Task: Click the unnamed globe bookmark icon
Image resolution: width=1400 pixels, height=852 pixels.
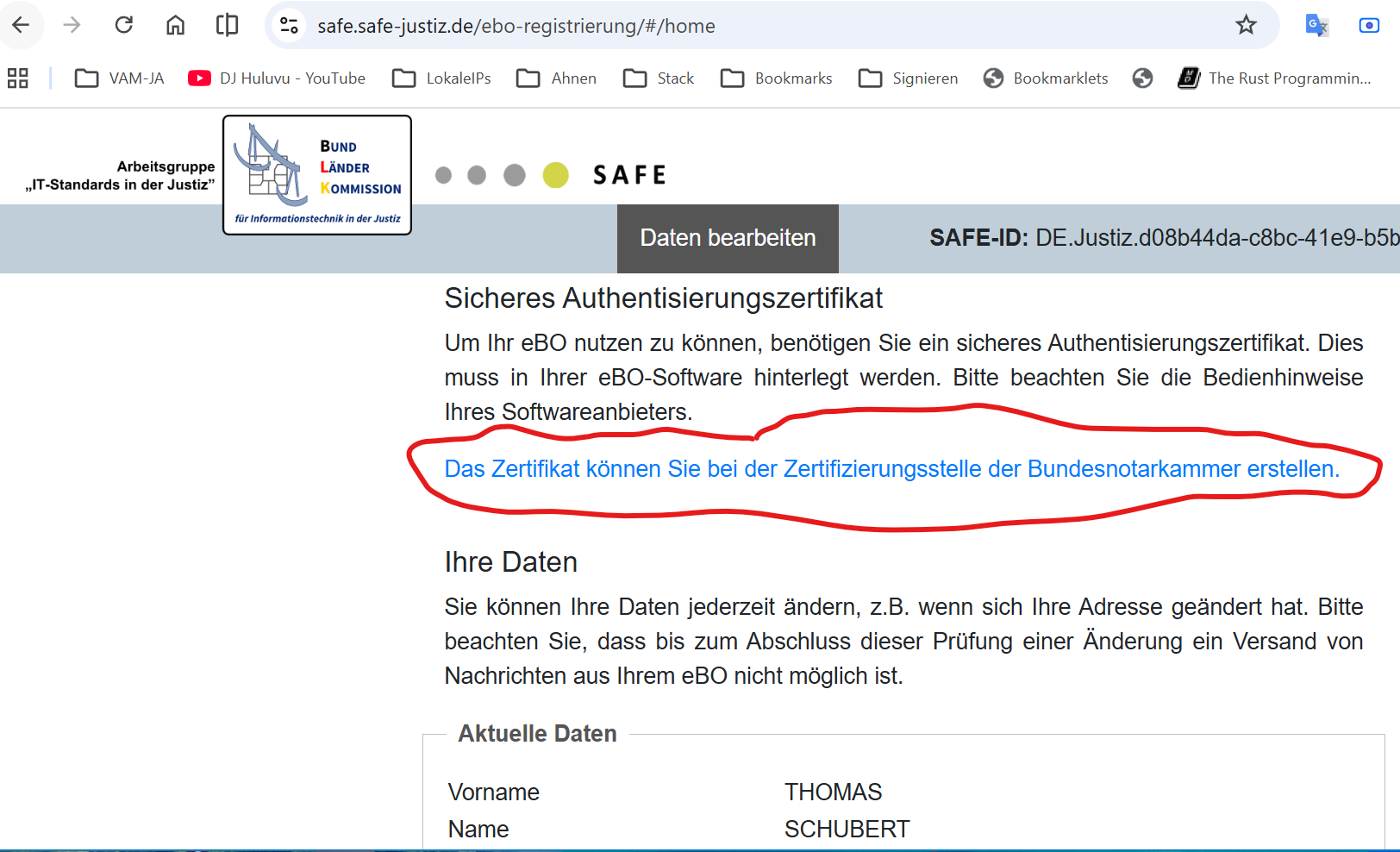Action: pyautogui.click(x=1143, y=78)
